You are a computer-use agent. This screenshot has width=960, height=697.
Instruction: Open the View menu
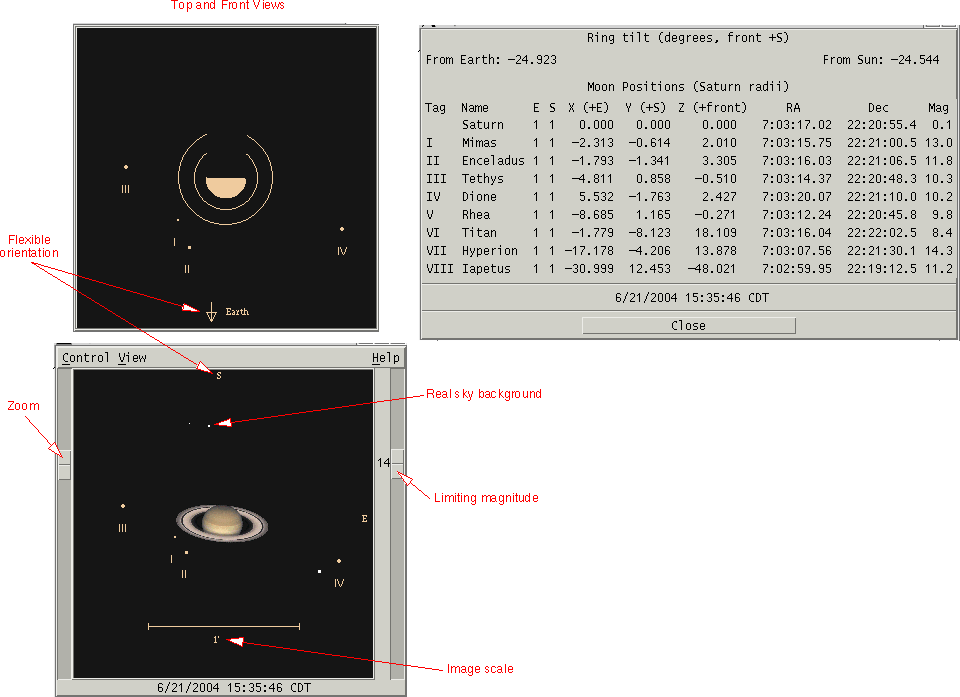tap(132, 358)
